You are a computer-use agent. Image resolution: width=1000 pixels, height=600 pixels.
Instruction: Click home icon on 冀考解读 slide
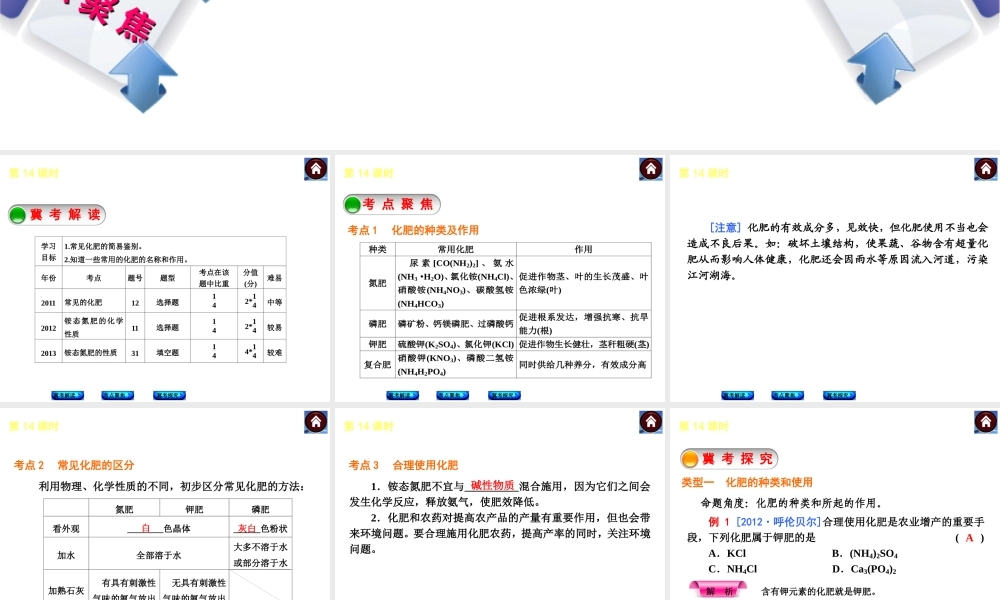(316, 169)
